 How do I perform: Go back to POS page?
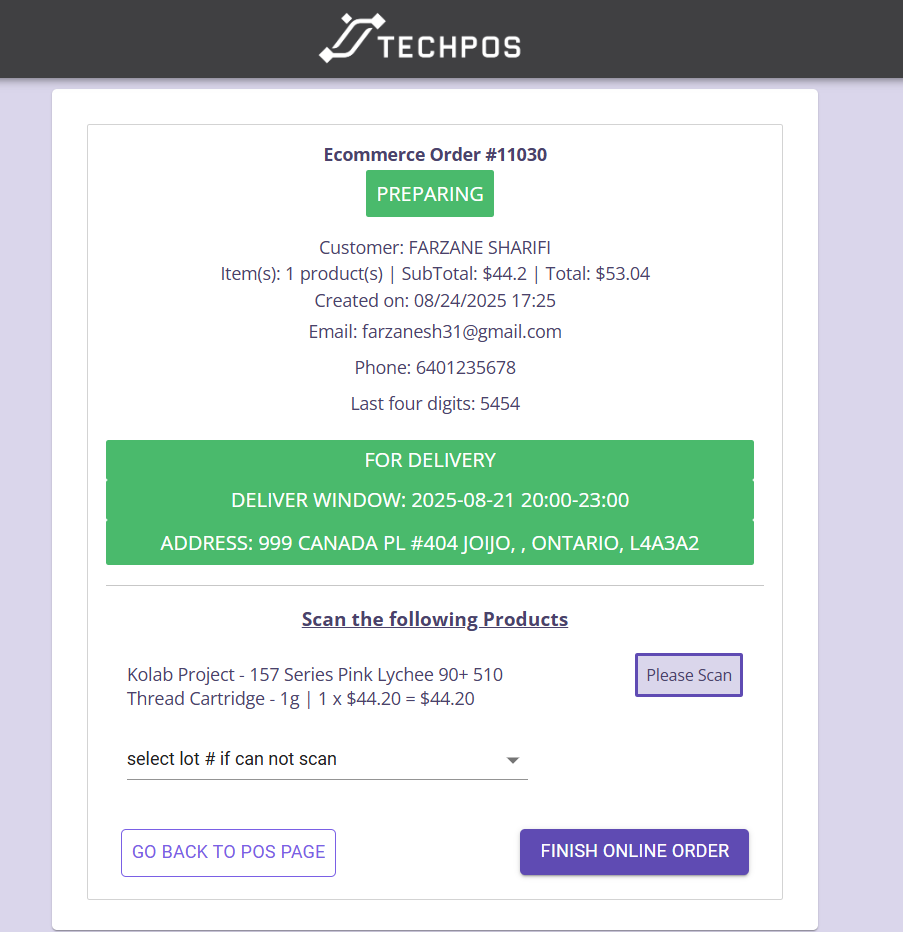228,852
